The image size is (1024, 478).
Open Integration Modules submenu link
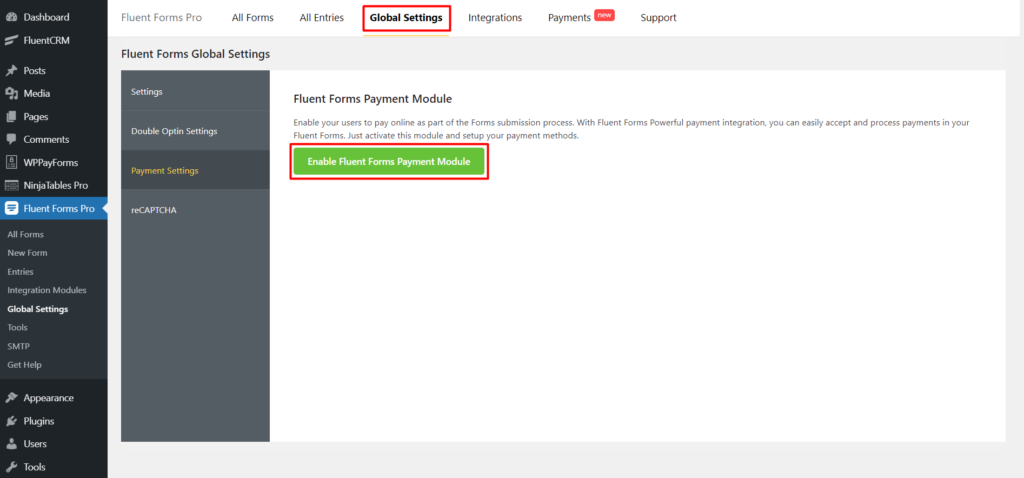point(47,290)
